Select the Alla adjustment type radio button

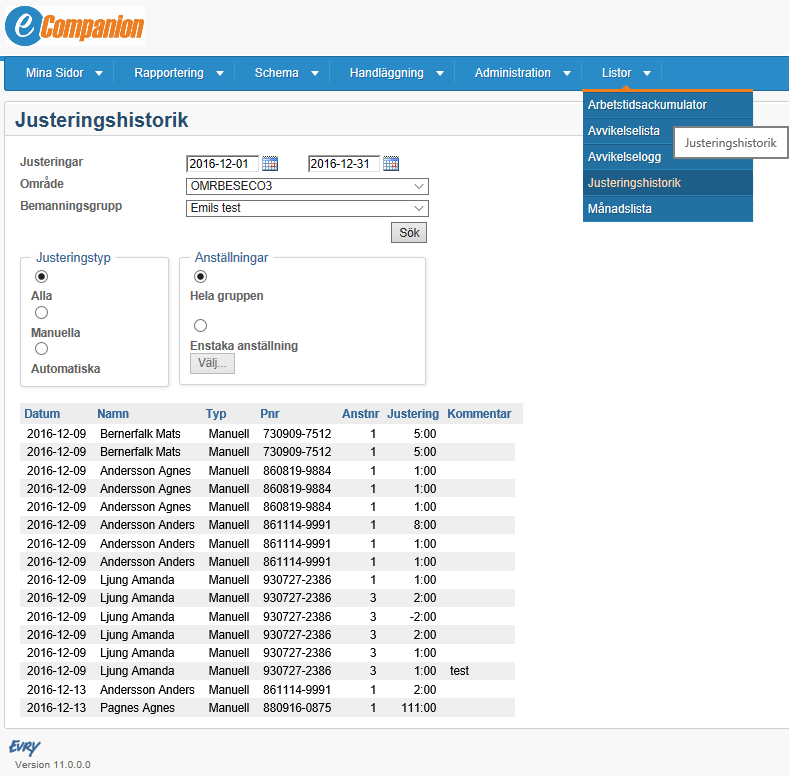pos(41,276)
